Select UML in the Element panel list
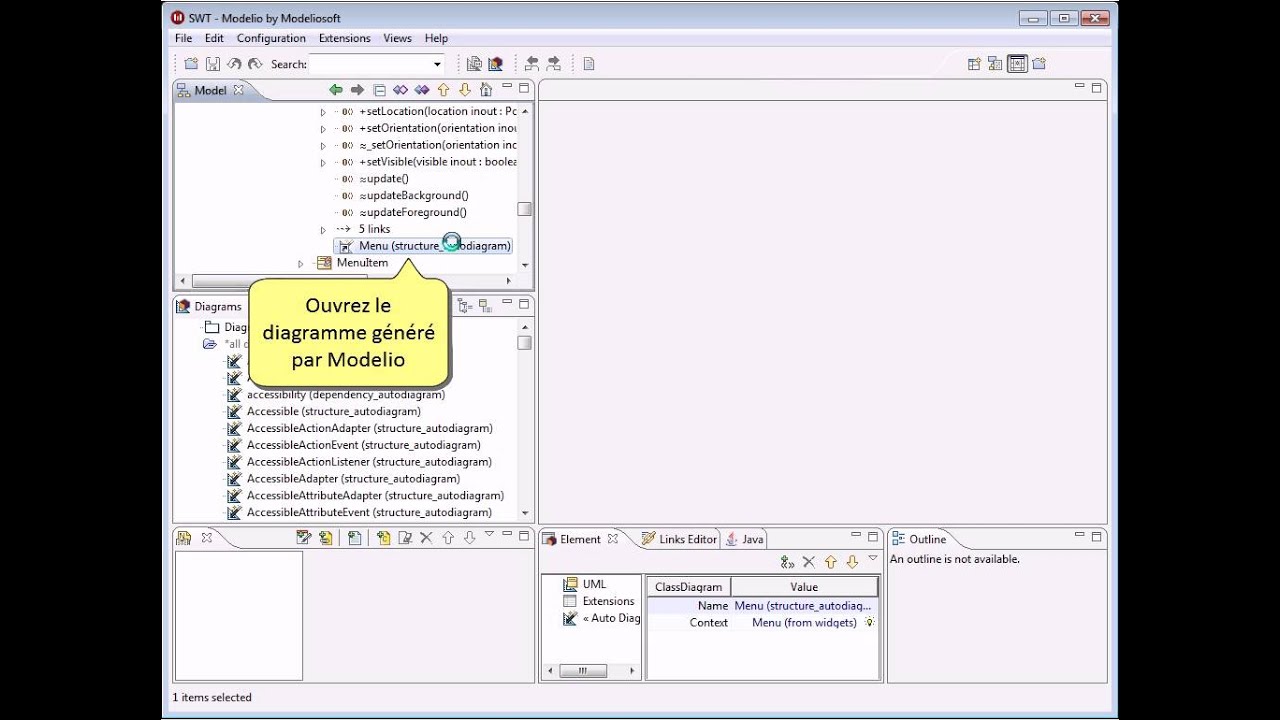The height and width of the screenshot is (720, 1280). coord(594,584)
